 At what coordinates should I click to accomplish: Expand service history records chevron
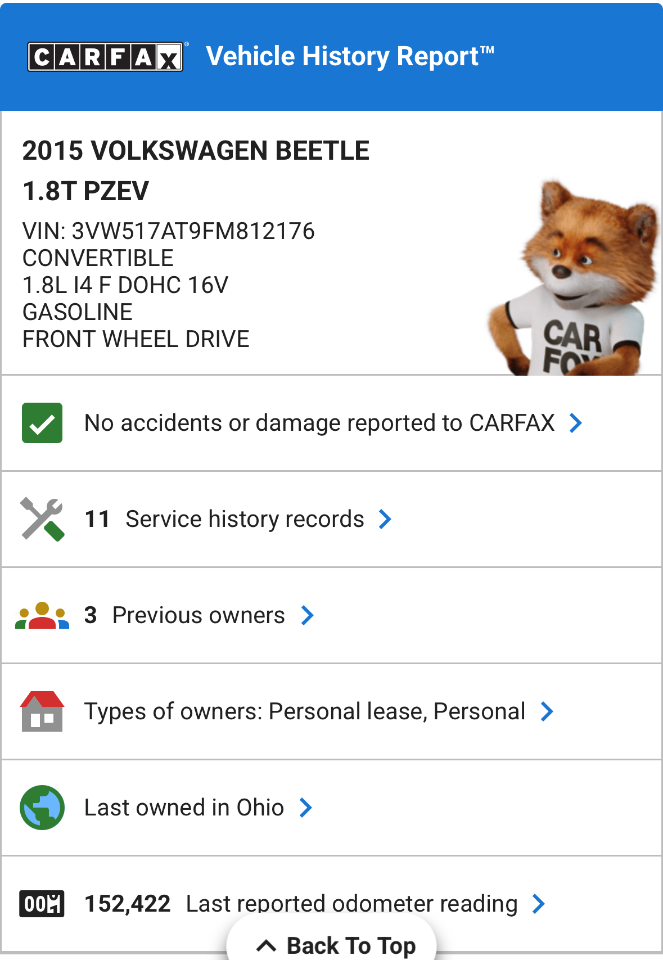385,519
